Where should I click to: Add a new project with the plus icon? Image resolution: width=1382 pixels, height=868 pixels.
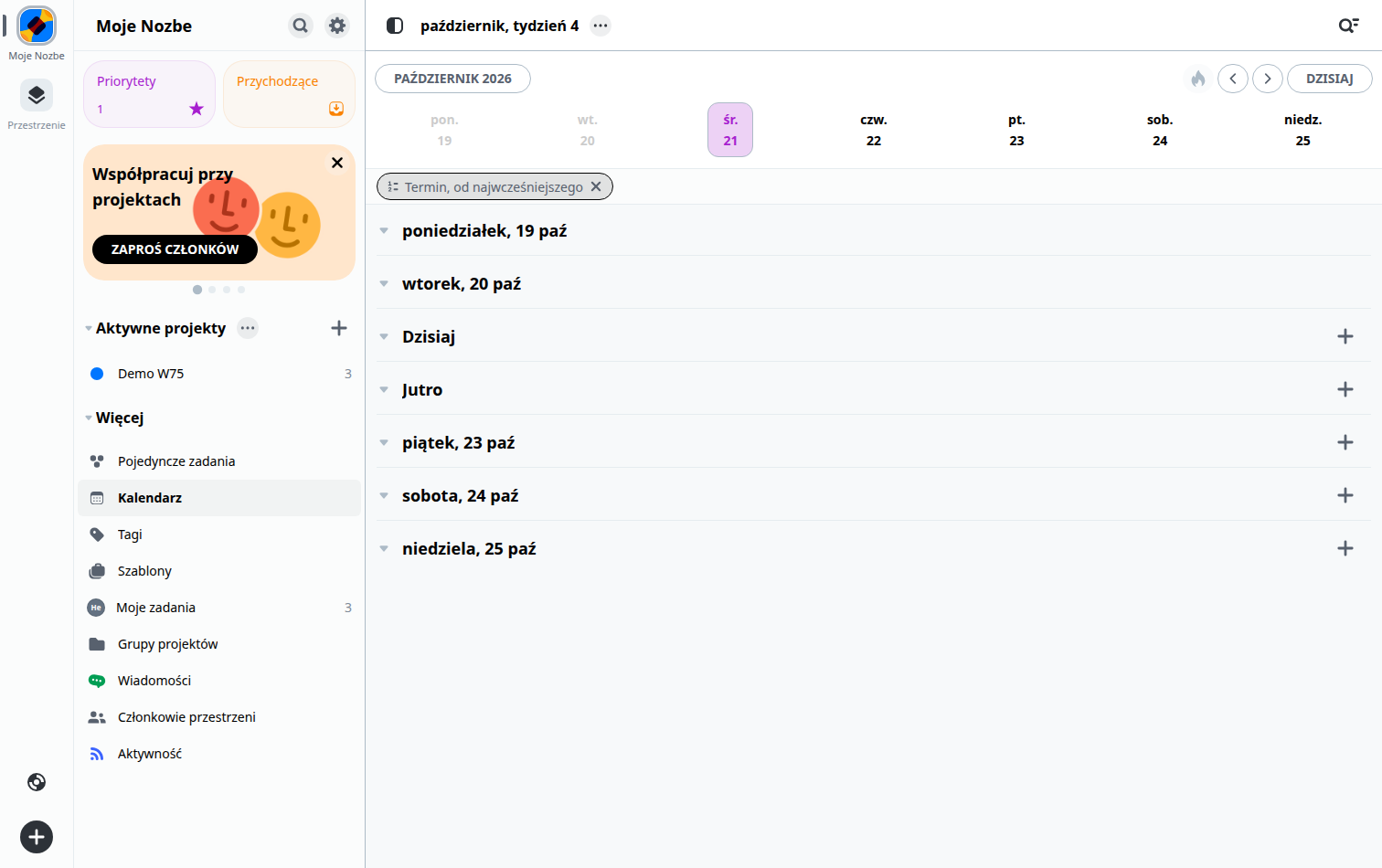click(x=339, y=328)
